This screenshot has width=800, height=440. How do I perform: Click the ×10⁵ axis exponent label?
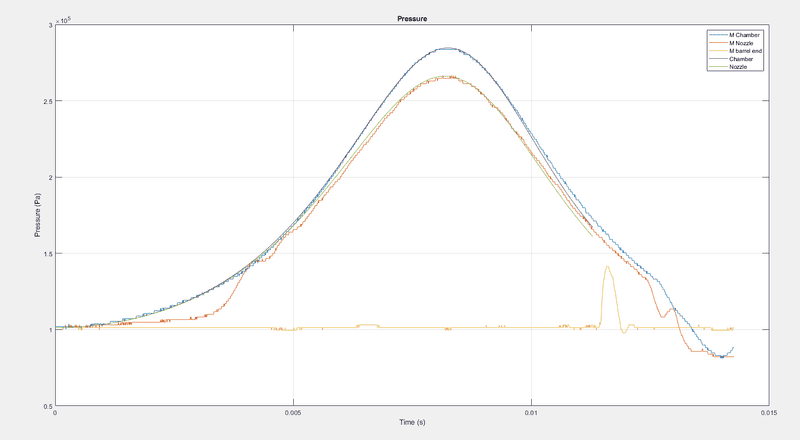(64, 20)
